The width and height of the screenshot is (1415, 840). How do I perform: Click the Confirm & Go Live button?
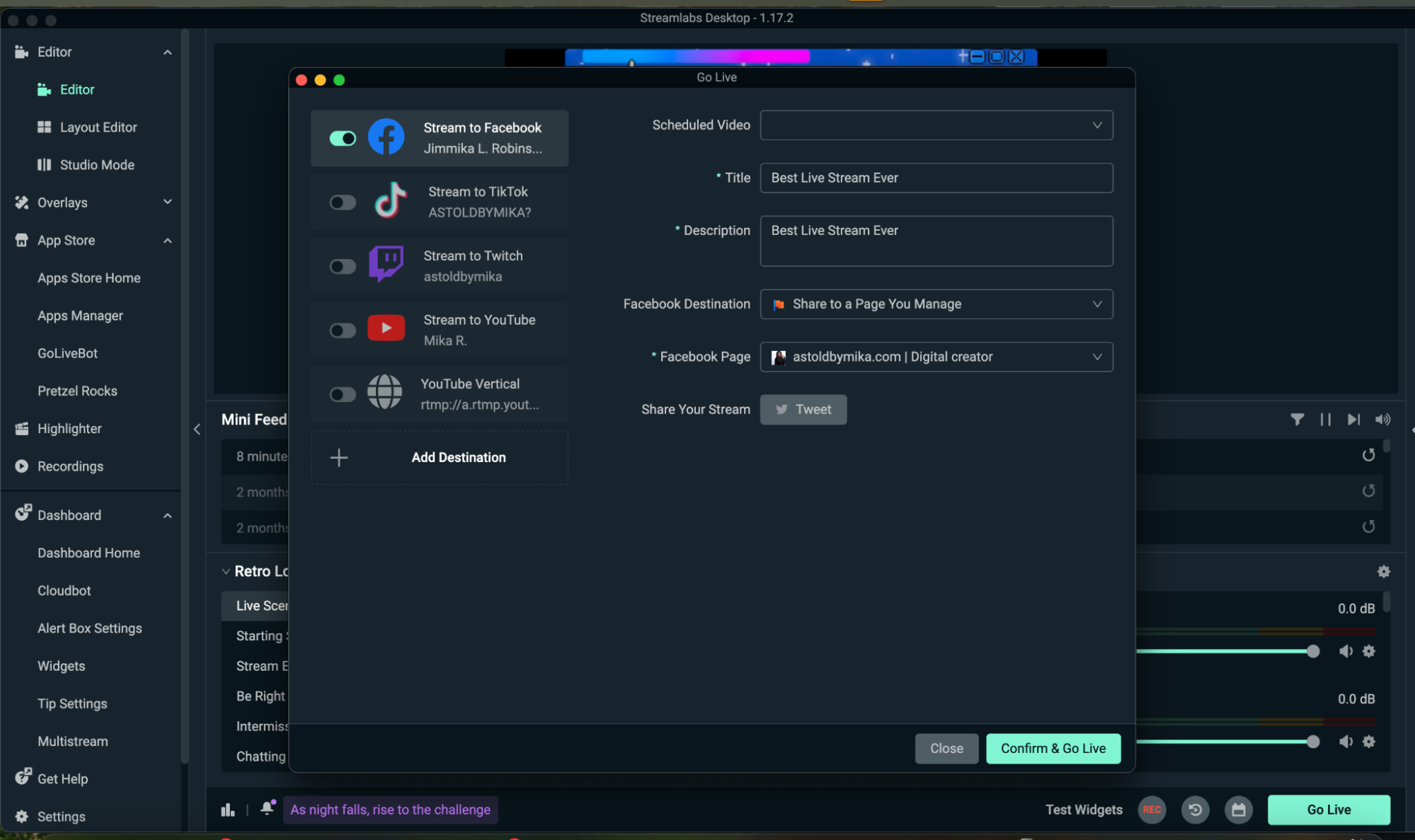[x=1053, y=748]
